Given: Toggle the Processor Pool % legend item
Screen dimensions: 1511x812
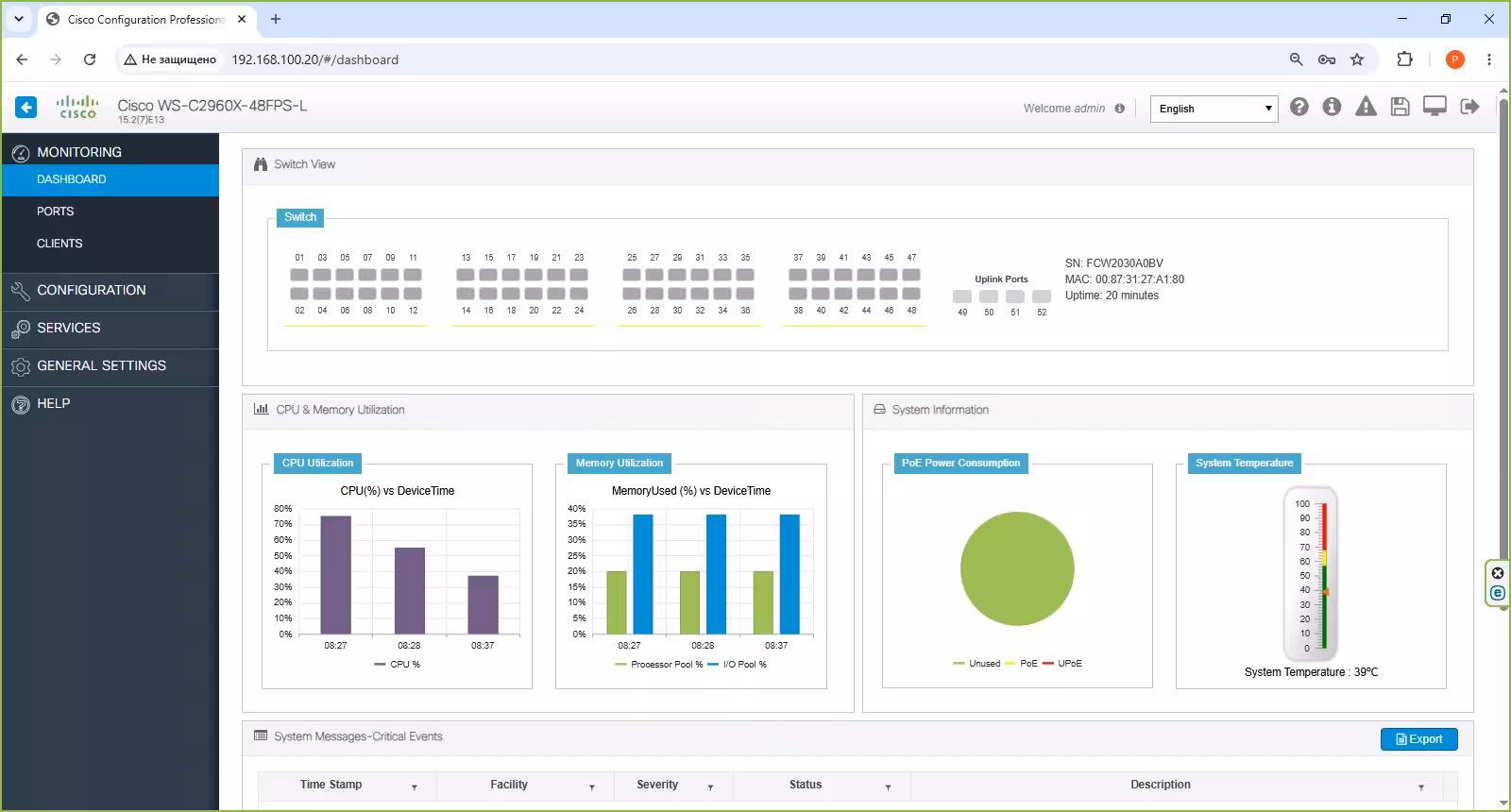Looking at the screenshot, I should 658,665.
